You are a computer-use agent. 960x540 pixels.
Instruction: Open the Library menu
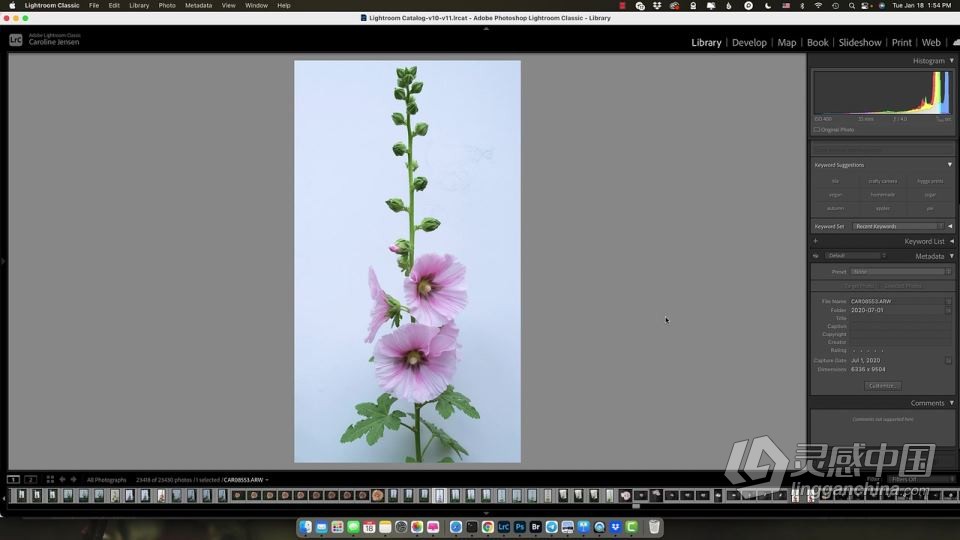click(x=139, y=6)
